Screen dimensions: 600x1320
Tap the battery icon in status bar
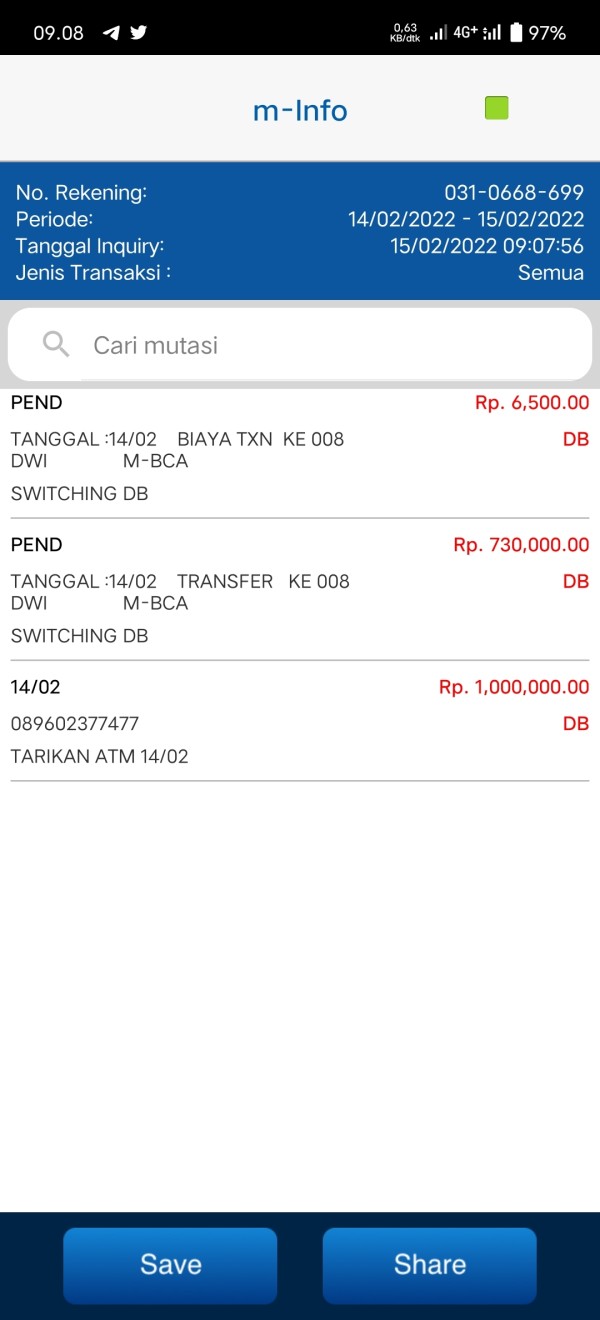click(x=516, y=33)
